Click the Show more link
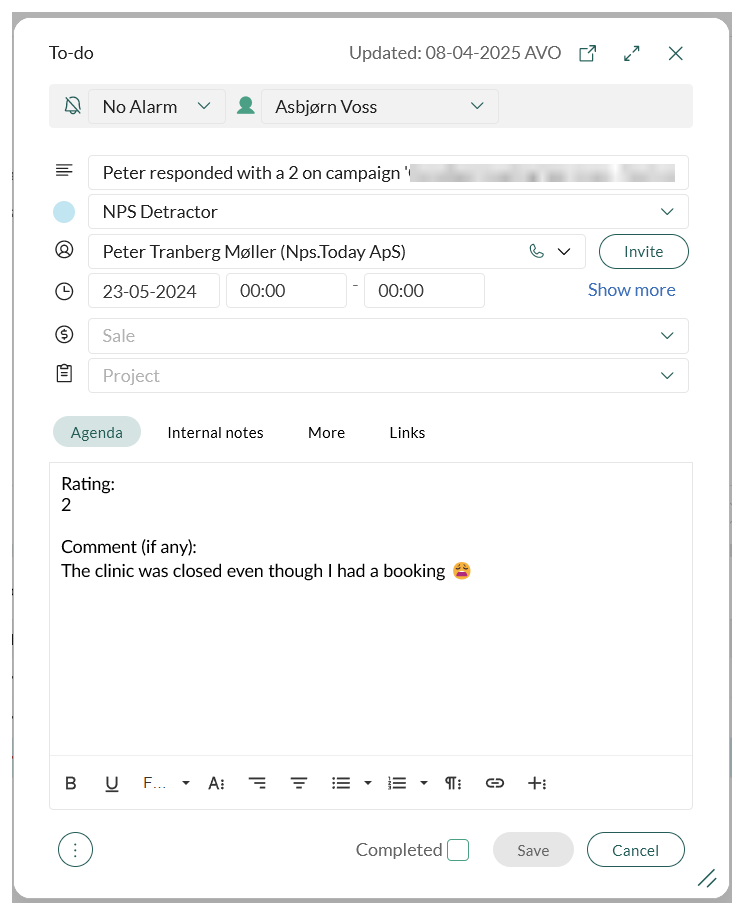Image resolution: width=741 pixels, height=912 pixels. coord(631,290)
